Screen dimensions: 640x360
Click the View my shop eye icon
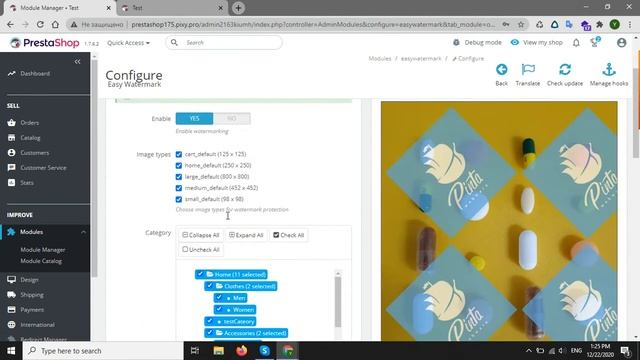pos(515,42)
